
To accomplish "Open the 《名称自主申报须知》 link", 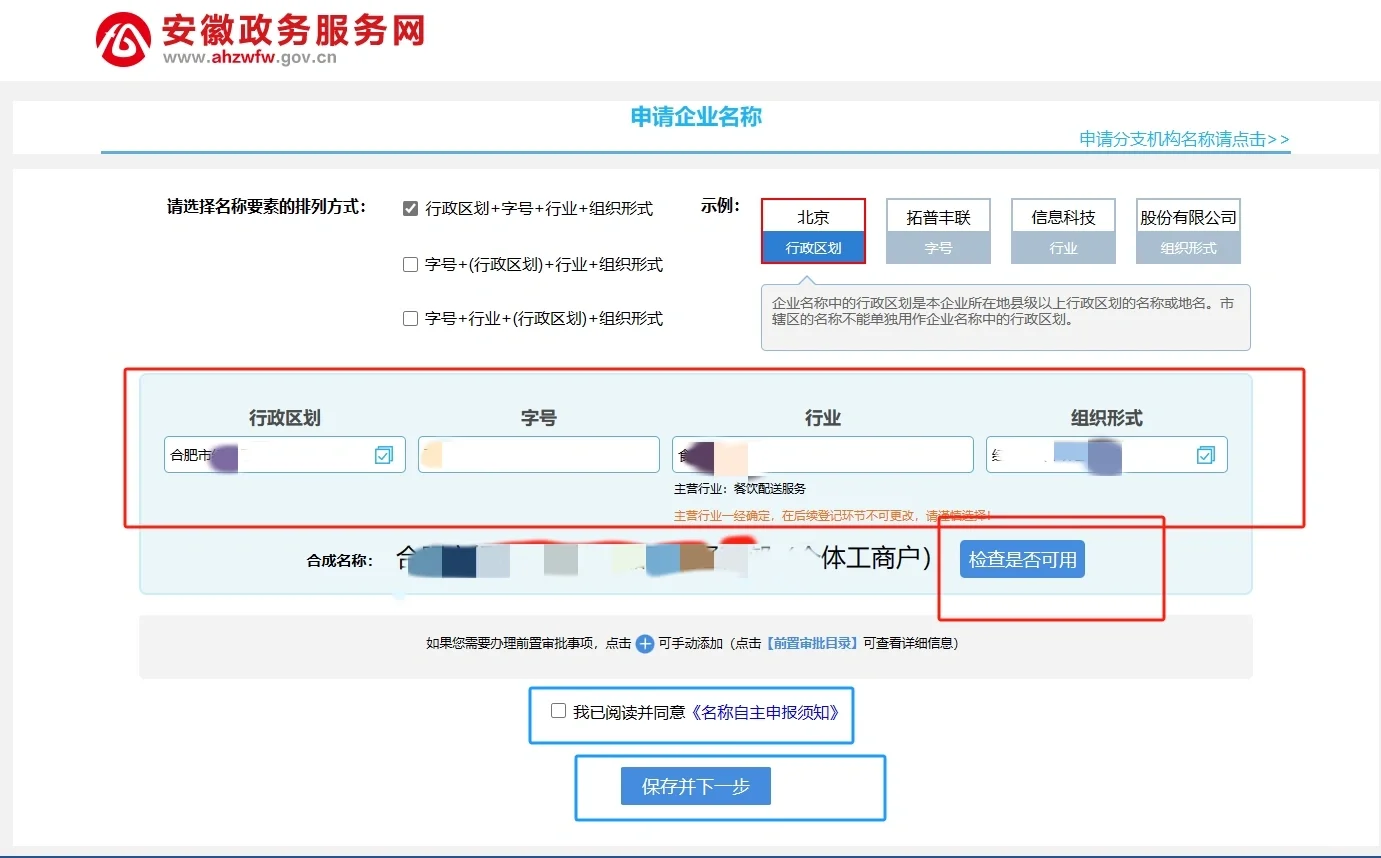I will [x=765, y=712].
